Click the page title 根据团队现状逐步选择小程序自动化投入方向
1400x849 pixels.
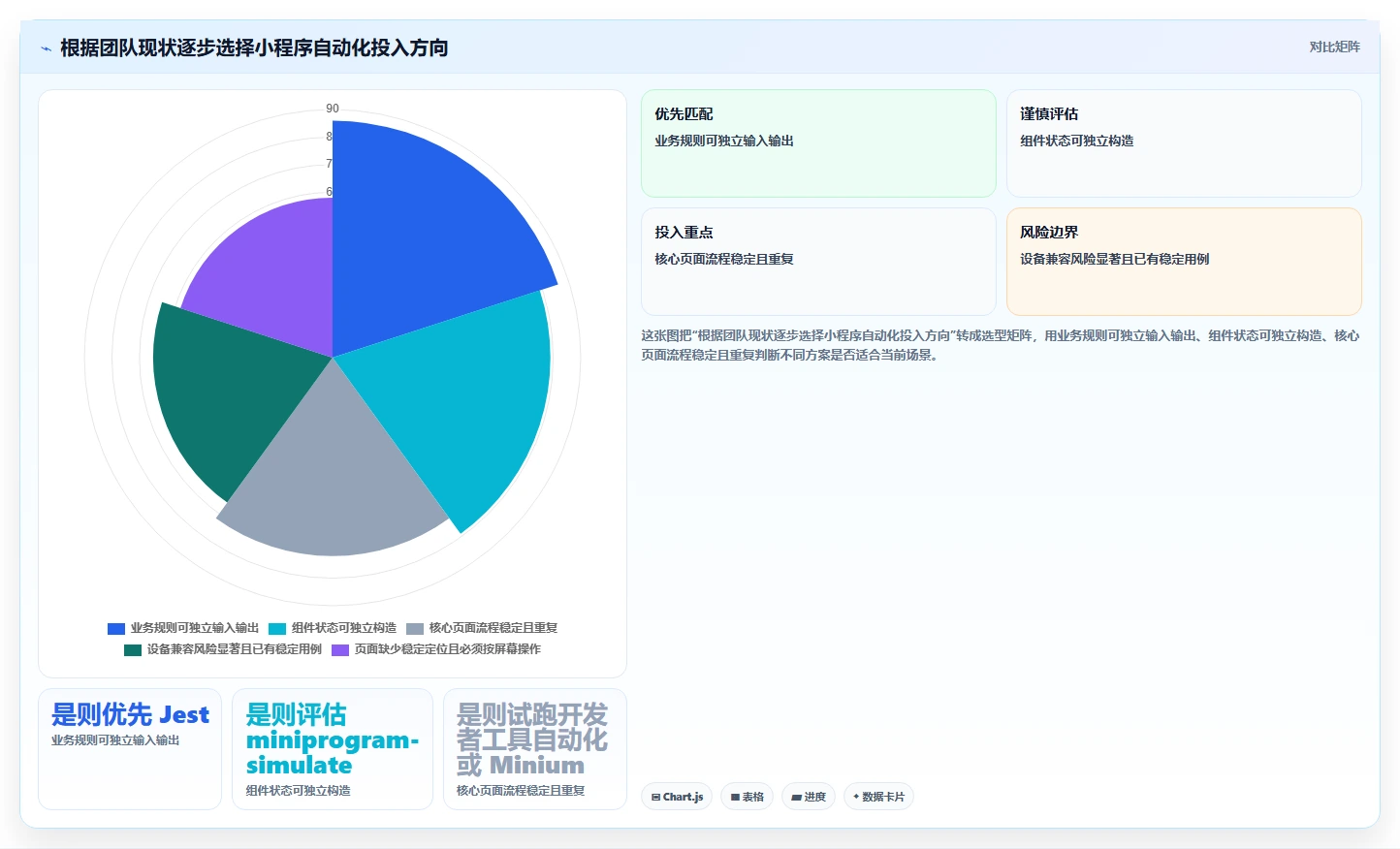[254, 47]
